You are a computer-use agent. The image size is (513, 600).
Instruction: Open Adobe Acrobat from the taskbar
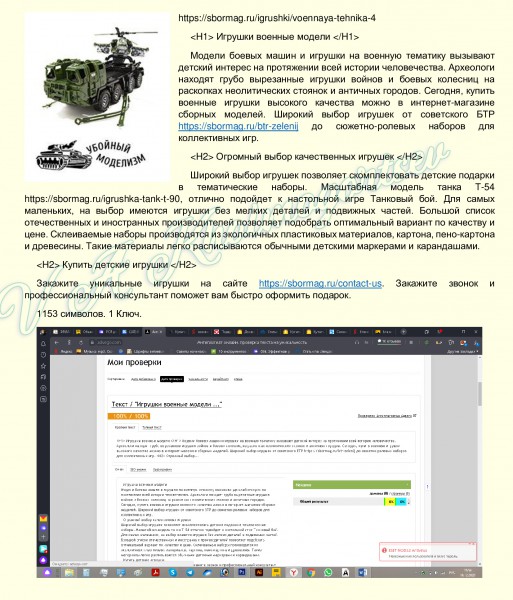(x=155, y=572)
